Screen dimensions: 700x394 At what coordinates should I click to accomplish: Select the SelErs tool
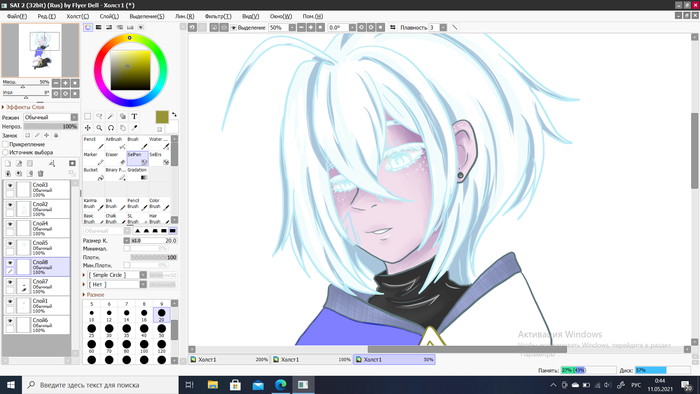click(159, 158)
